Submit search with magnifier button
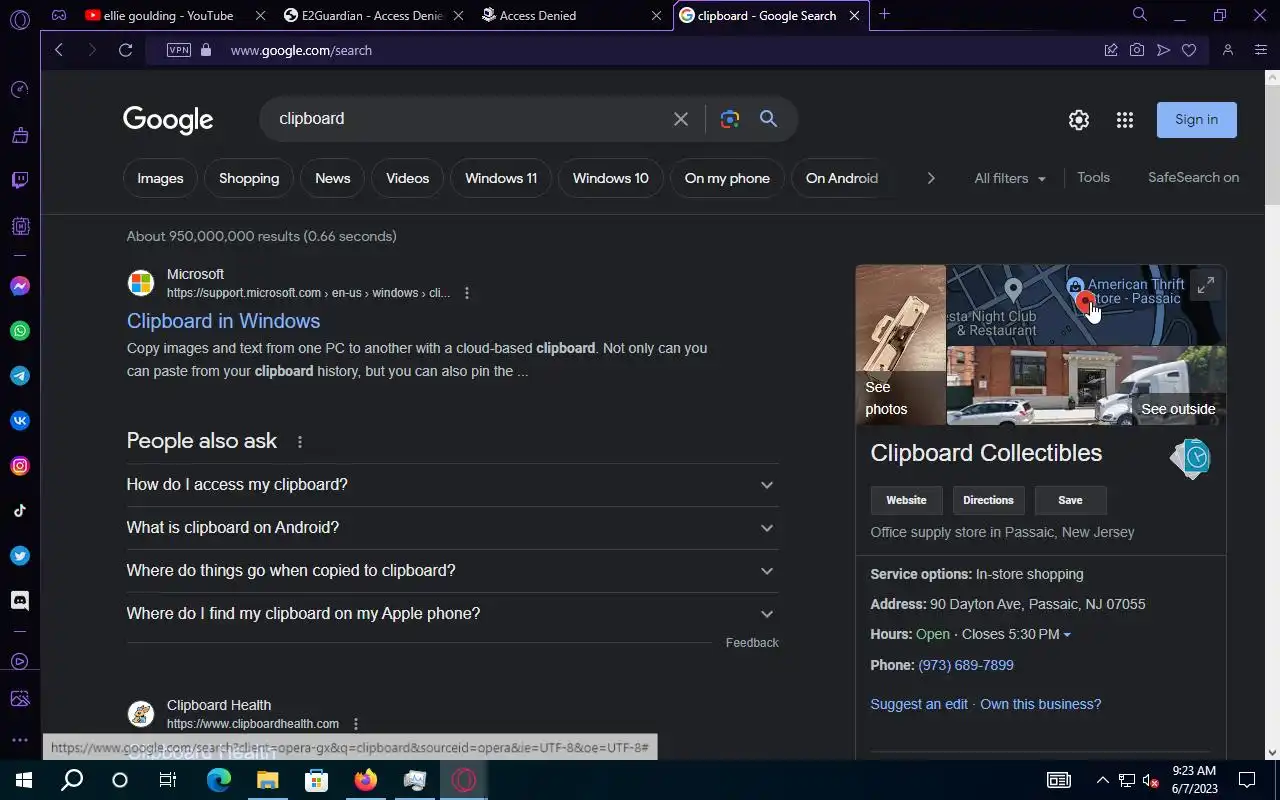The height and width of the screenshot is (800, 1280). [768, 119]
